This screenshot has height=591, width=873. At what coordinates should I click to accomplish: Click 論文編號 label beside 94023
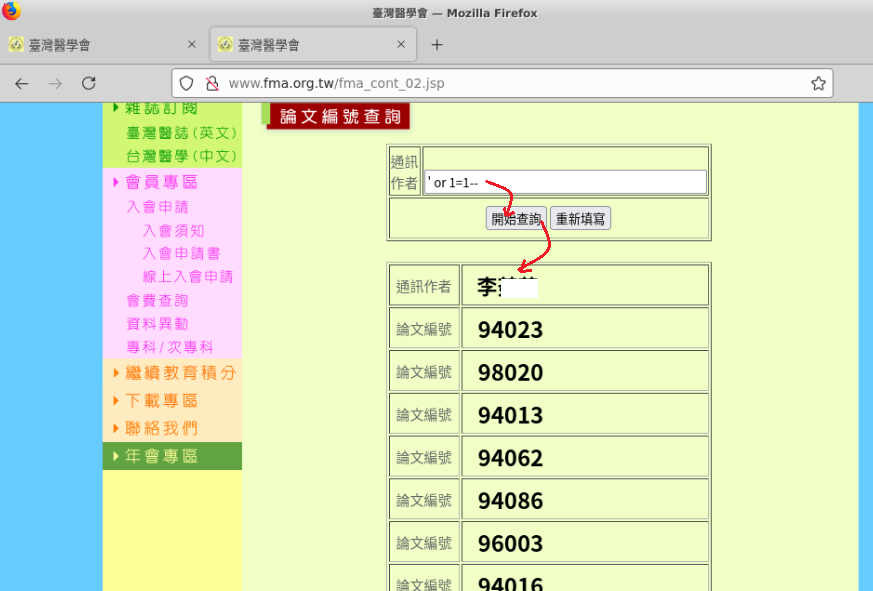tap(424, 330)
